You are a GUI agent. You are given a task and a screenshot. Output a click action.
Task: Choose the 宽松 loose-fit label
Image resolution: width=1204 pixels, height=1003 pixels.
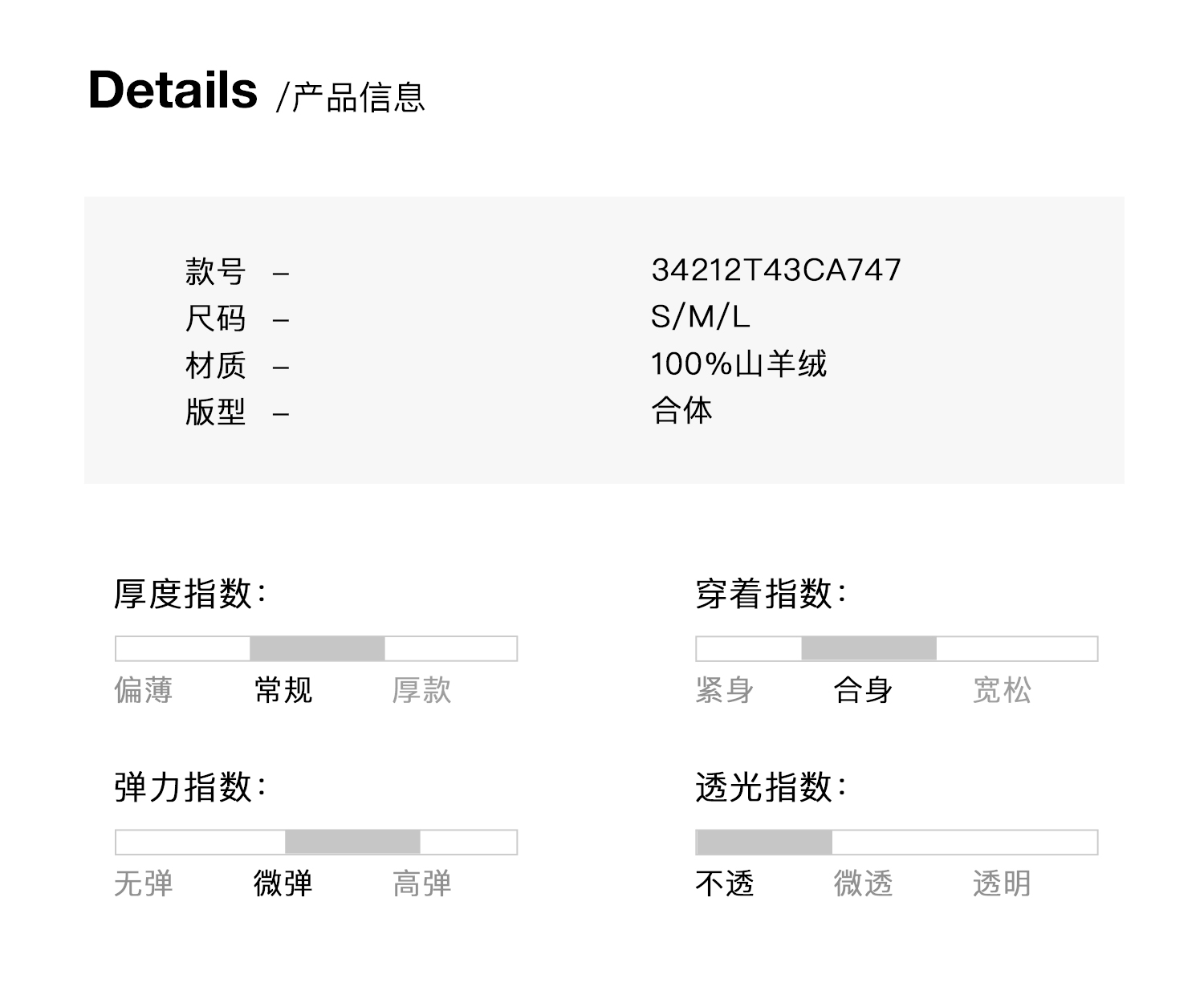[x=1002, y=690]
